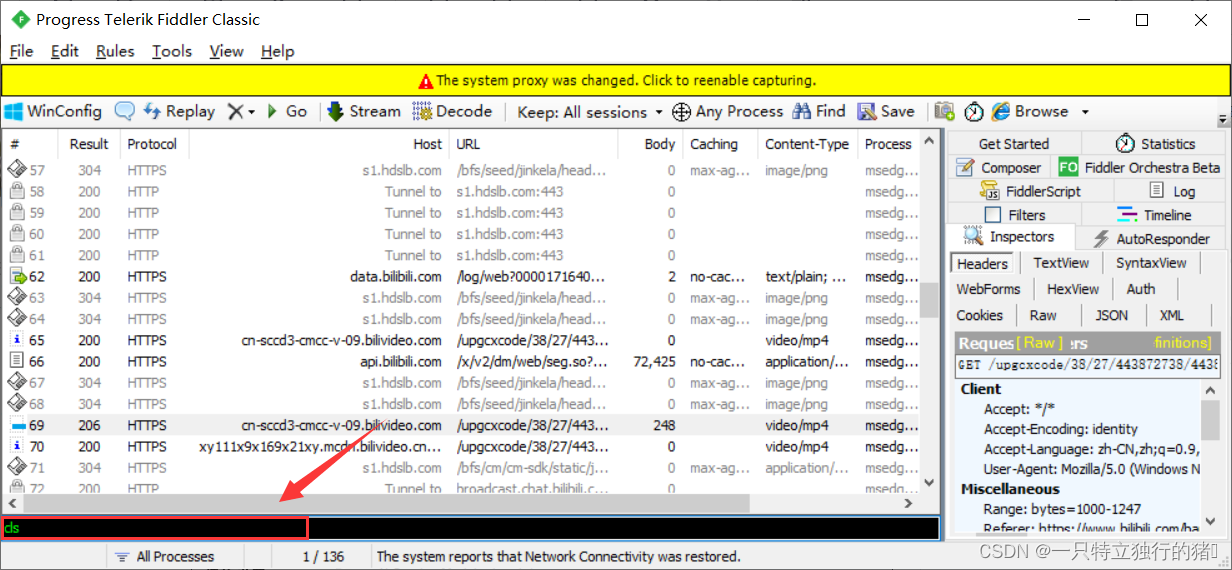The width and height of the screenshot is (1232, 570).
Task: Open the Tools menu
Action: 172,51
